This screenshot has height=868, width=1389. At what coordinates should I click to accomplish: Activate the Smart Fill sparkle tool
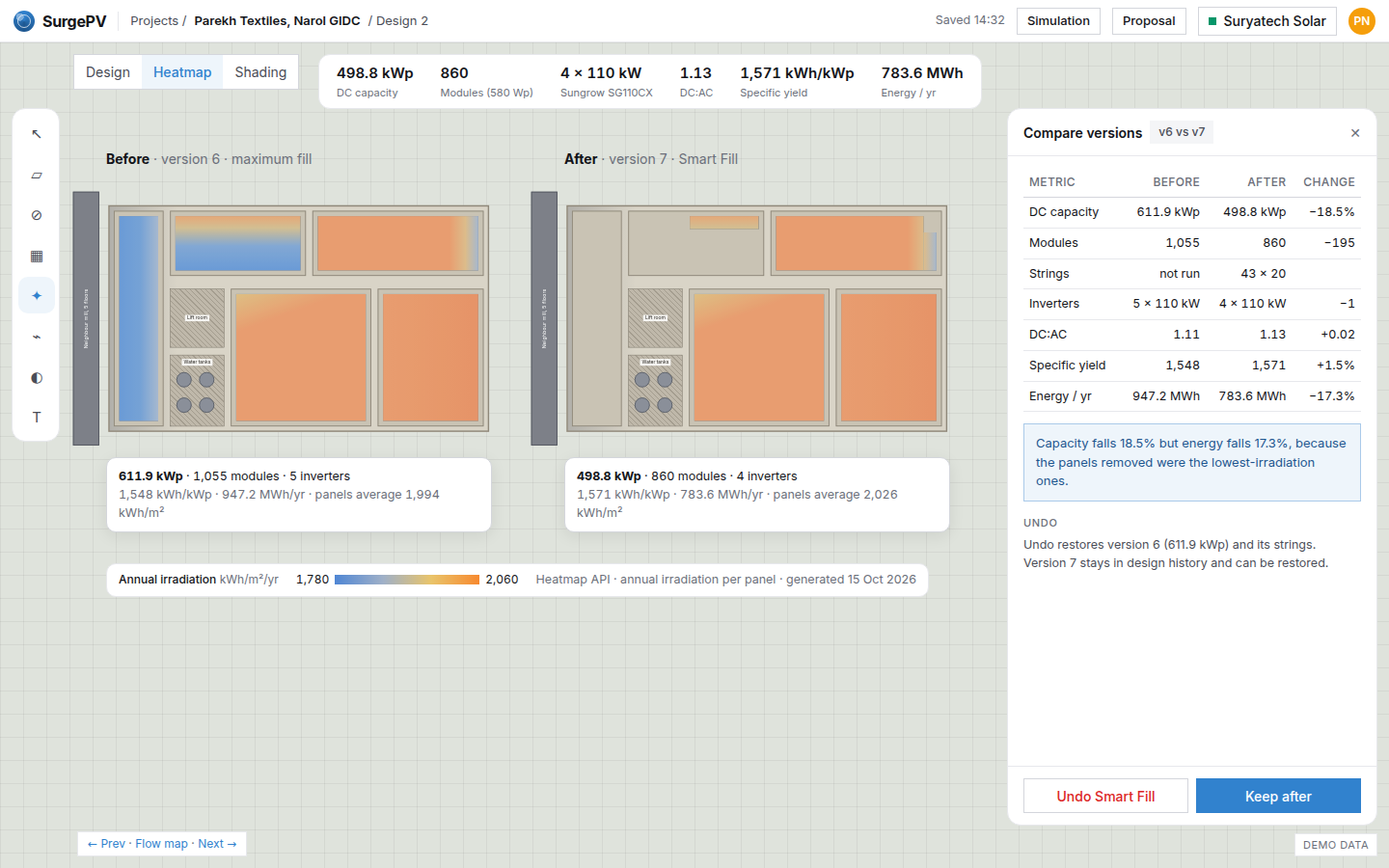coord(37,296)
